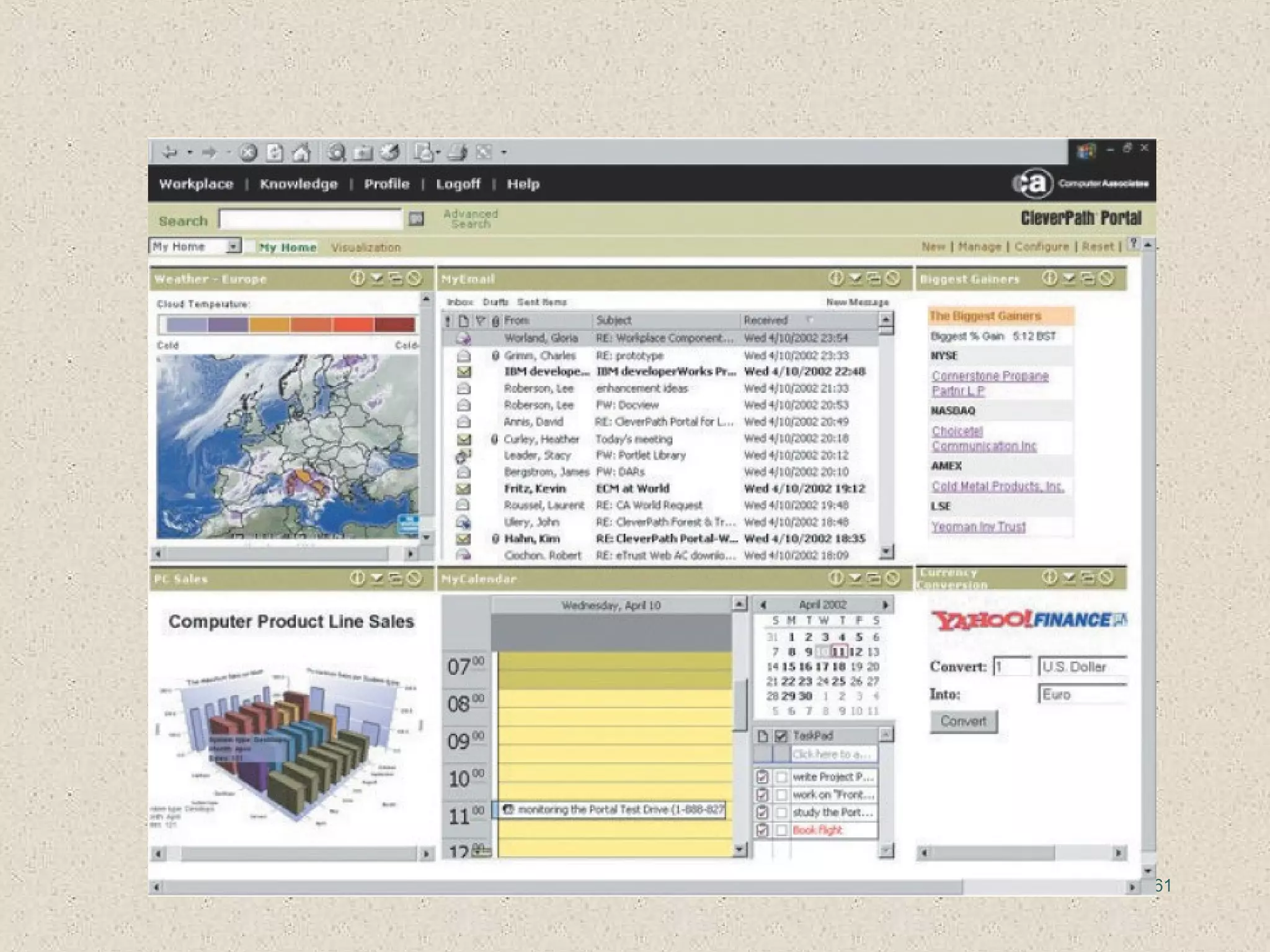Open the dropdown arrow next to Mail icon
This screenshot has height=952, width=1270.
(x=438, y=152)
